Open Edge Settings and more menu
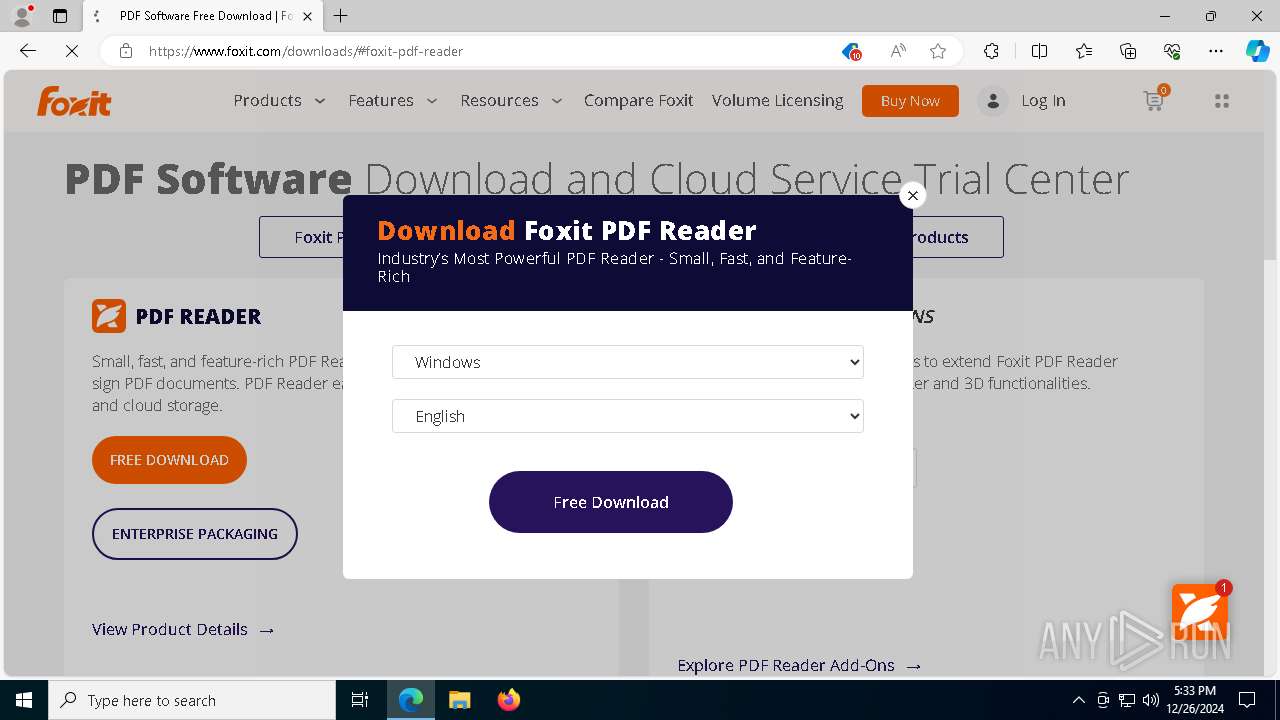The width and height of the screenshot is (1280, 720). (1216, 51)
